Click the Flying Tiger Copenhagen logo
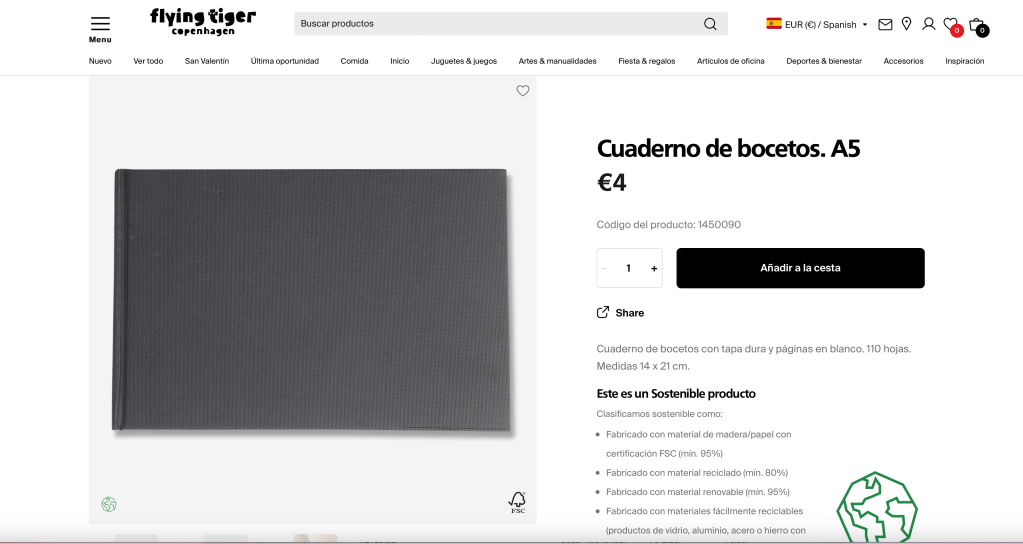Image resolution: width=1023 pixels, height=544 pixels. (203, 22)
